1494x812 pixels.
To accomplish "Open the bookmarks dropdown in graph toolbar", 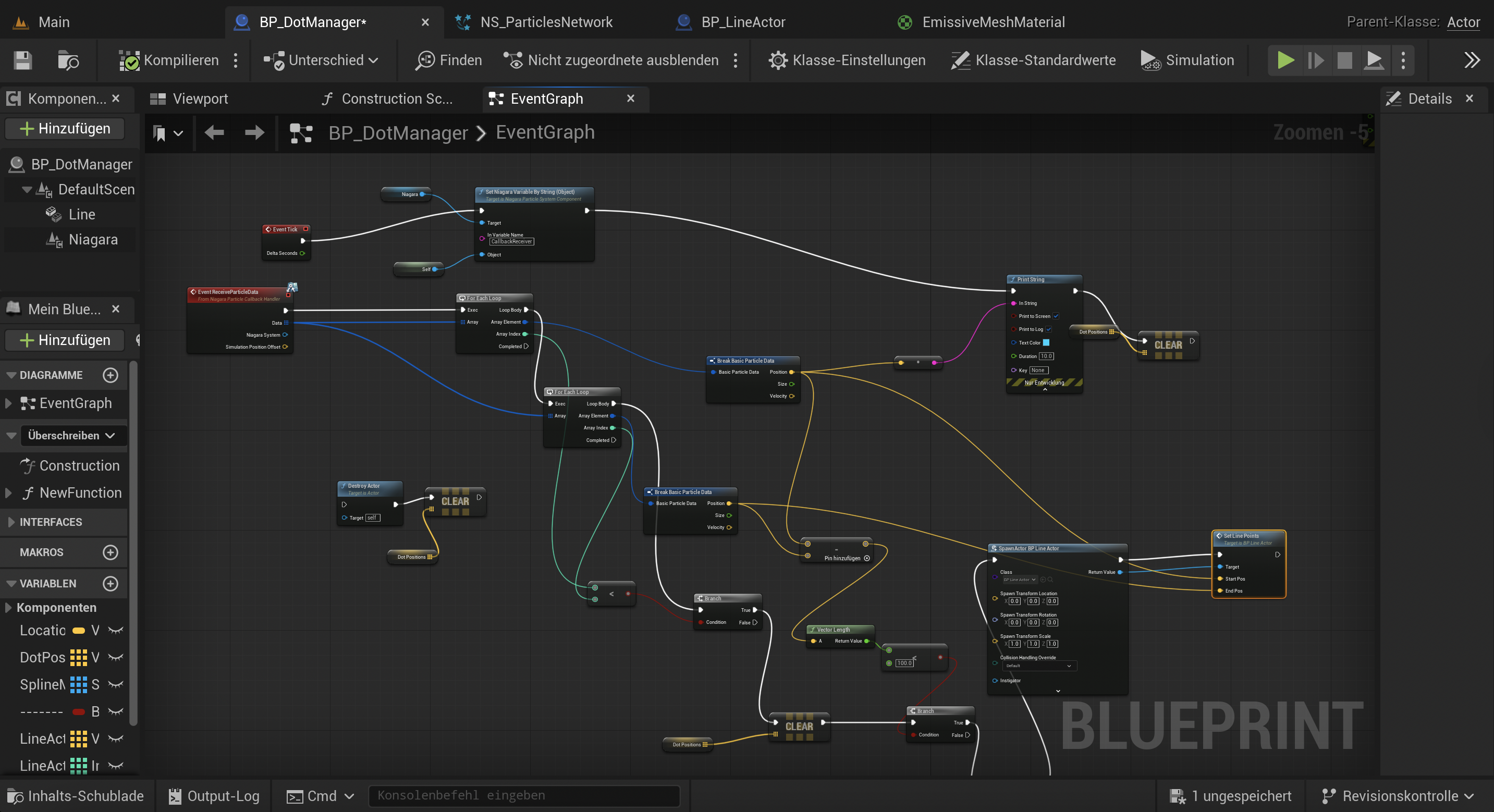I will 168,133.
